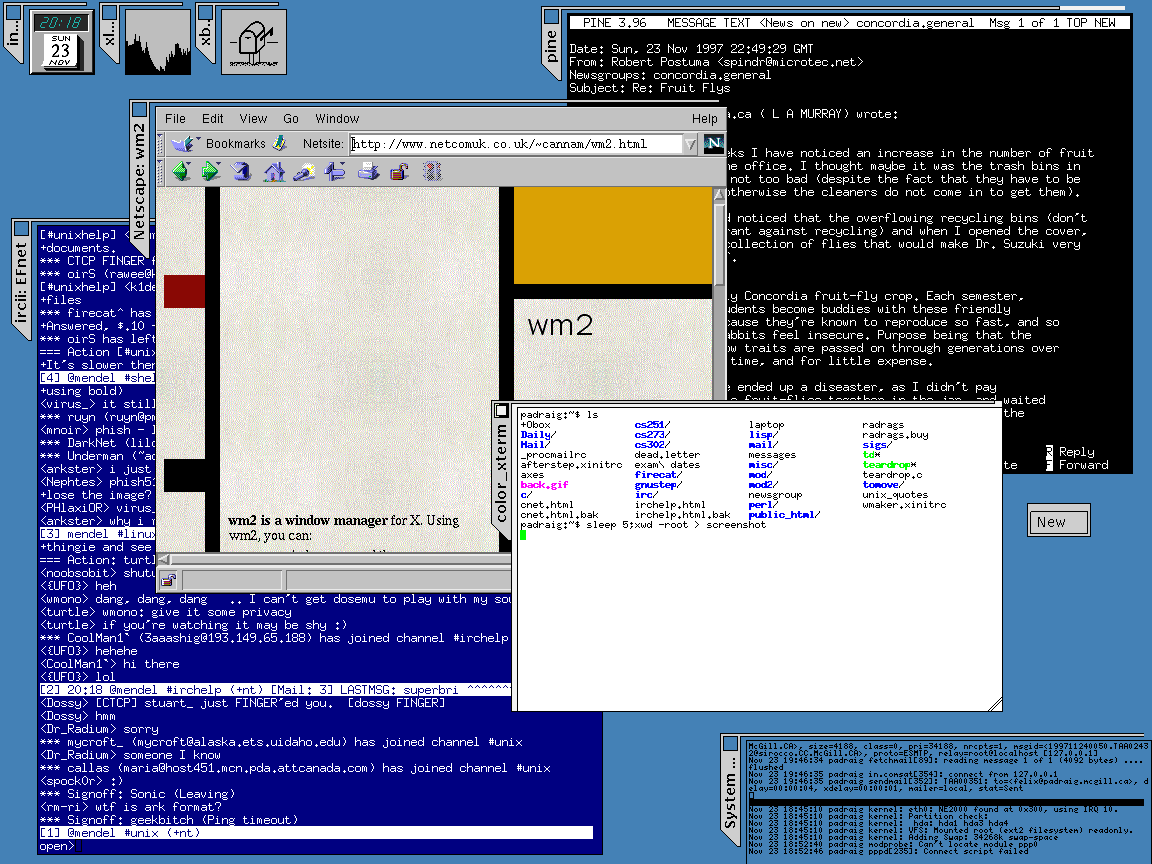Click the '[2] 20:18 @mendel #irchelp' status line
Image resolution: width=1152 pixels, height=864 pixels.
coord(275,690)
